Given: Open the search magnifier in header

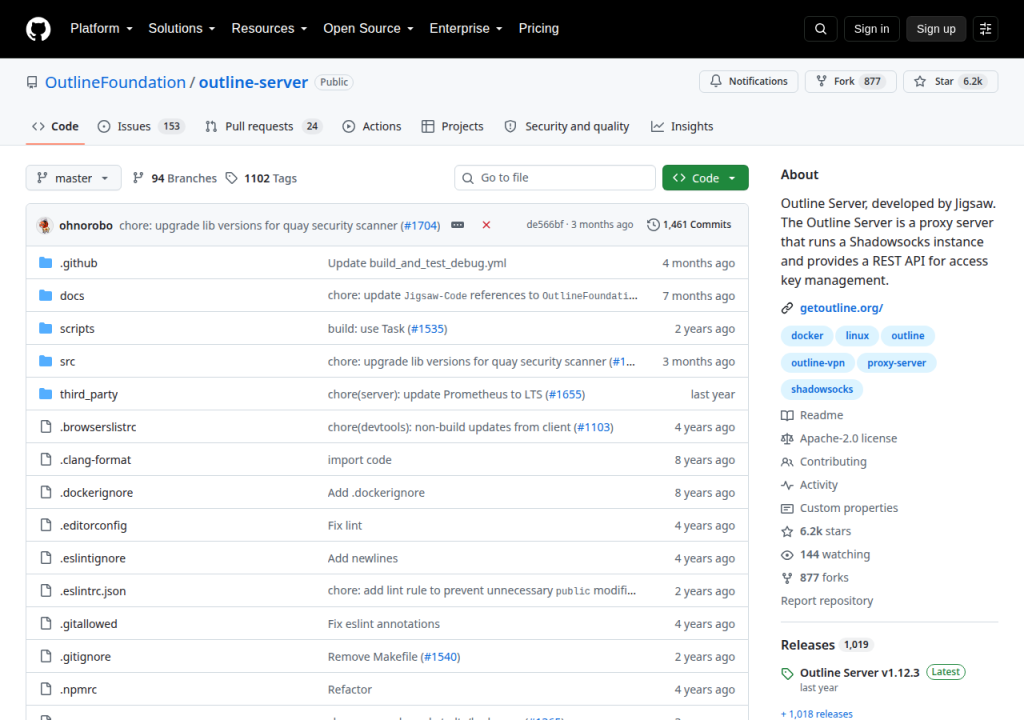Looking at the screenshot, I should tap(820, 29).
